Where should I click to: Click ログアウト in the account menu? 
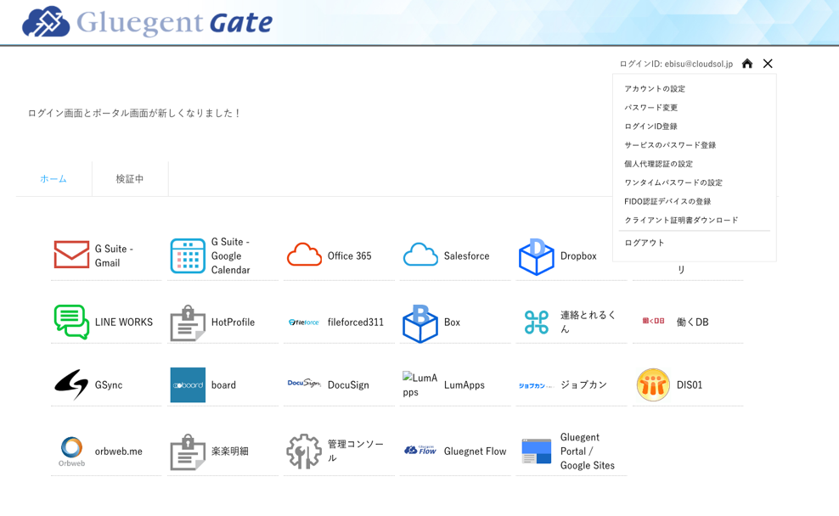[644, 243]
